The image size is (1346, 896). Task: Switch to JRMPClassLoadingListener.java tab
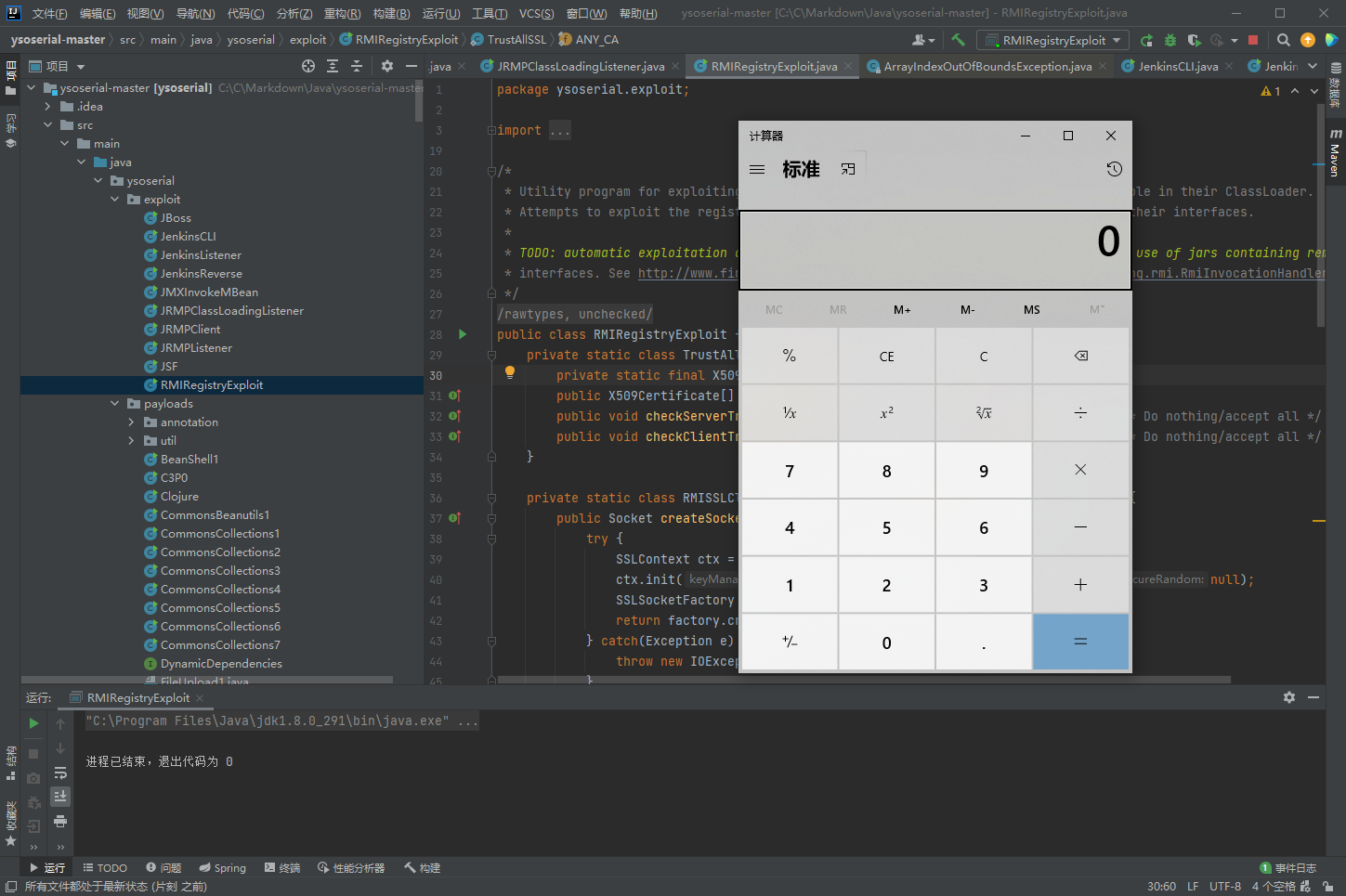point(581,66)
